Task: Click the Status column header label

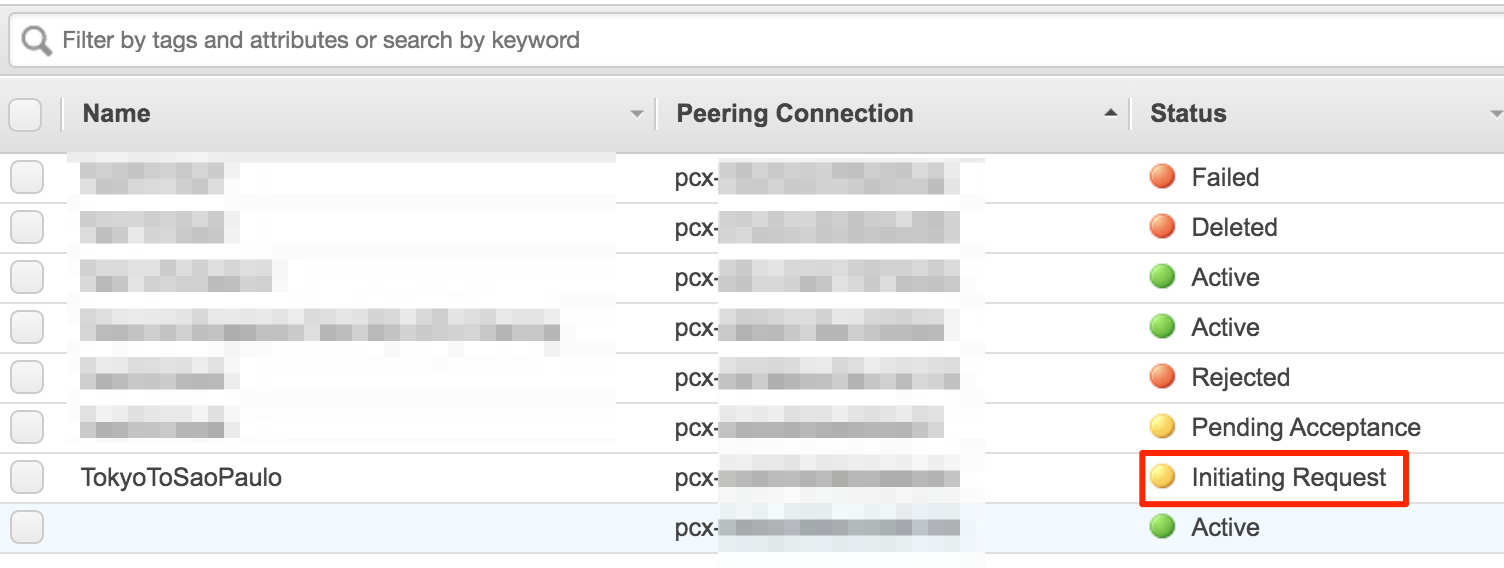Action: tap(1188, 114)
